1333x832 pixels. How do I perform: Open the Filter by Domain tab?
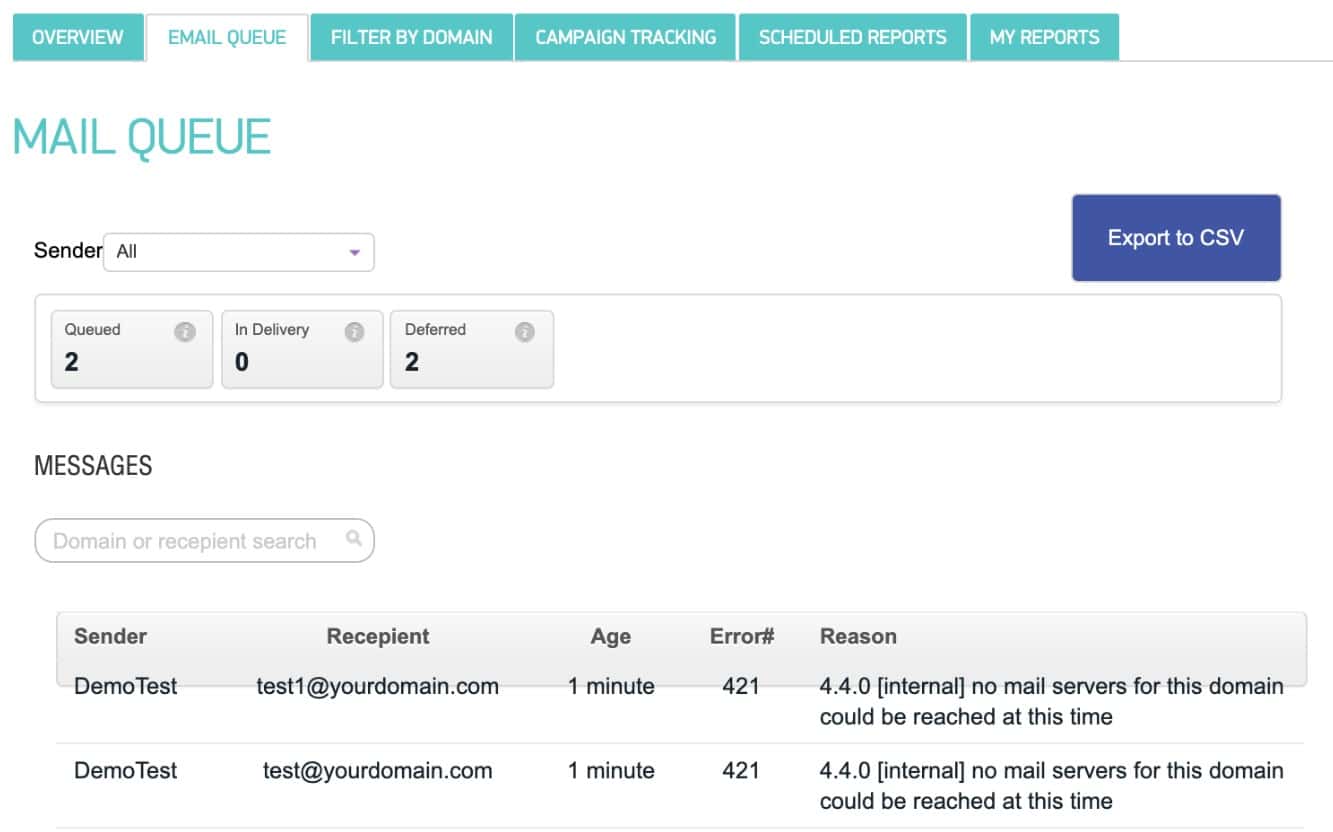tap(411, 36)
